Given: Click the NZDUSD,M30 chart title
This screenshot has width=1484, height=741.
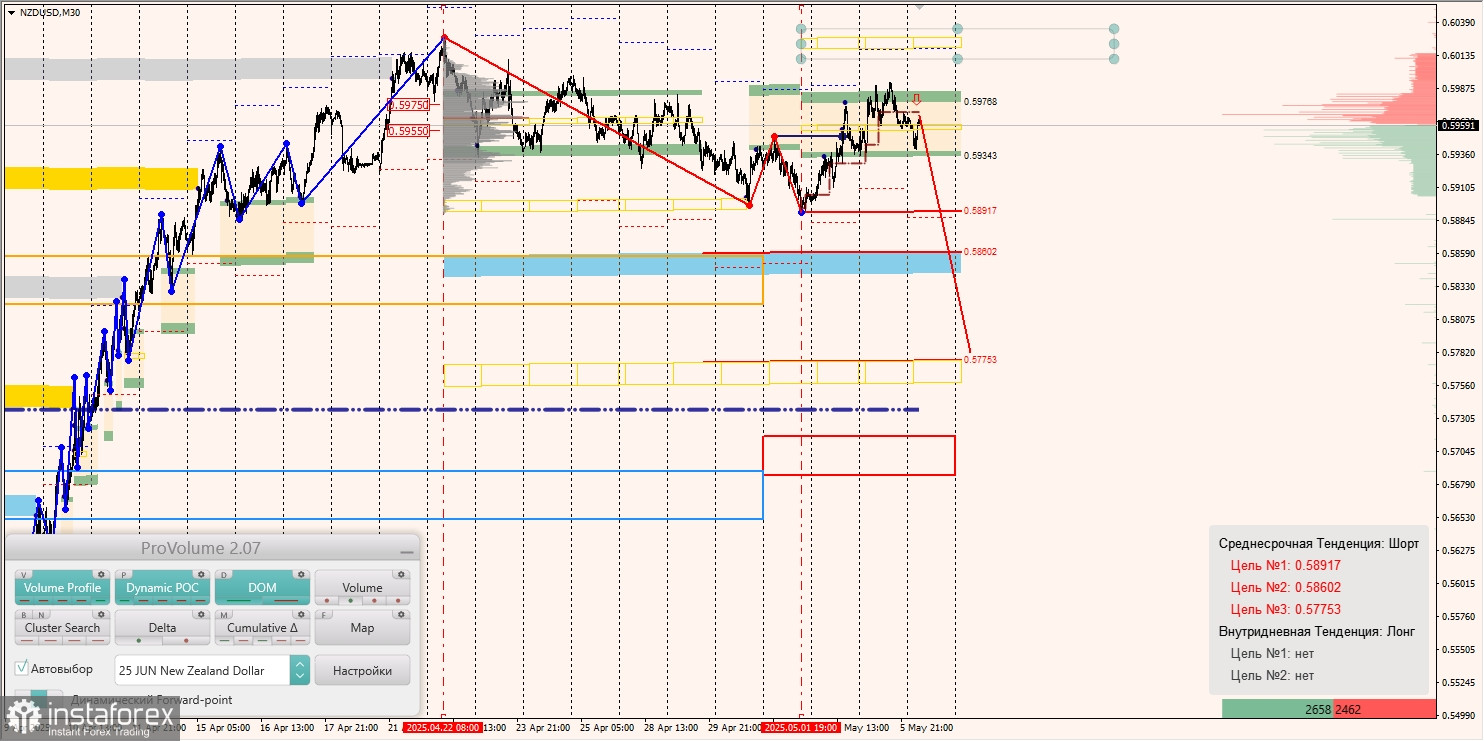Looking at the screenshot, I should [50, 12].
